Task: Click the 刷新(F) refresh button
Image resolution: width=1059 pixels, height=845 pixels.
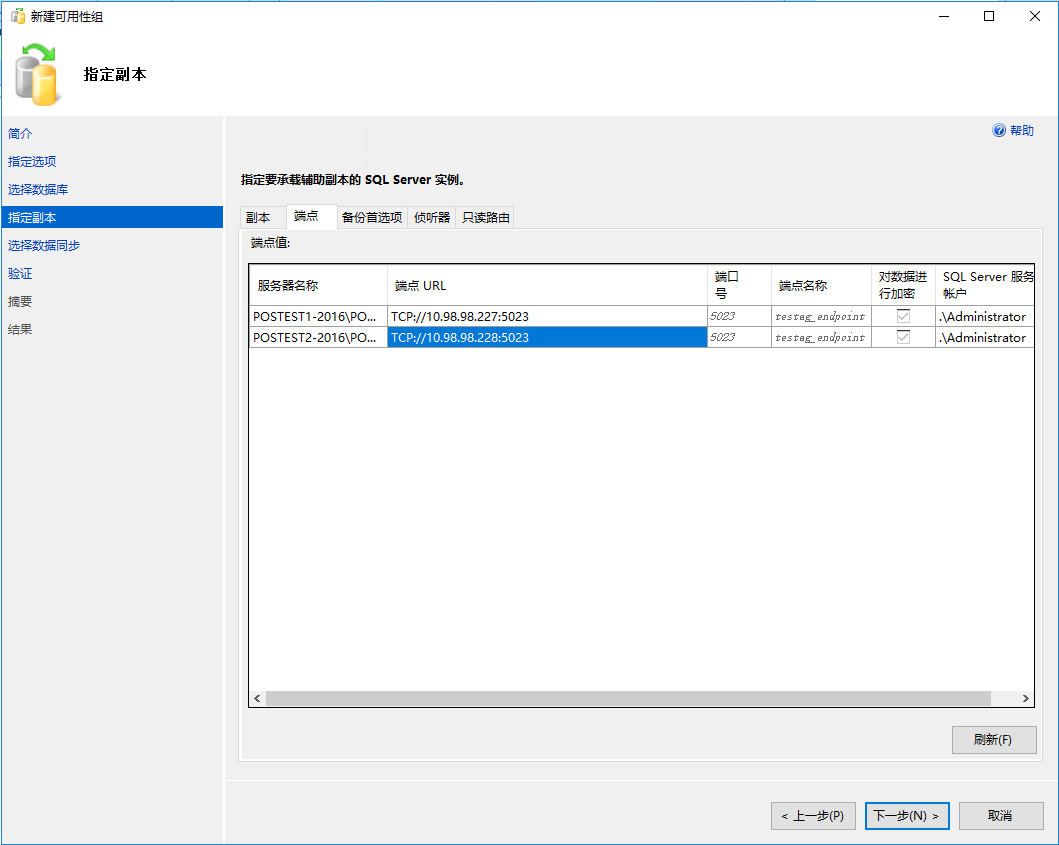Action: pyautogui.click(x=993, y=740)
